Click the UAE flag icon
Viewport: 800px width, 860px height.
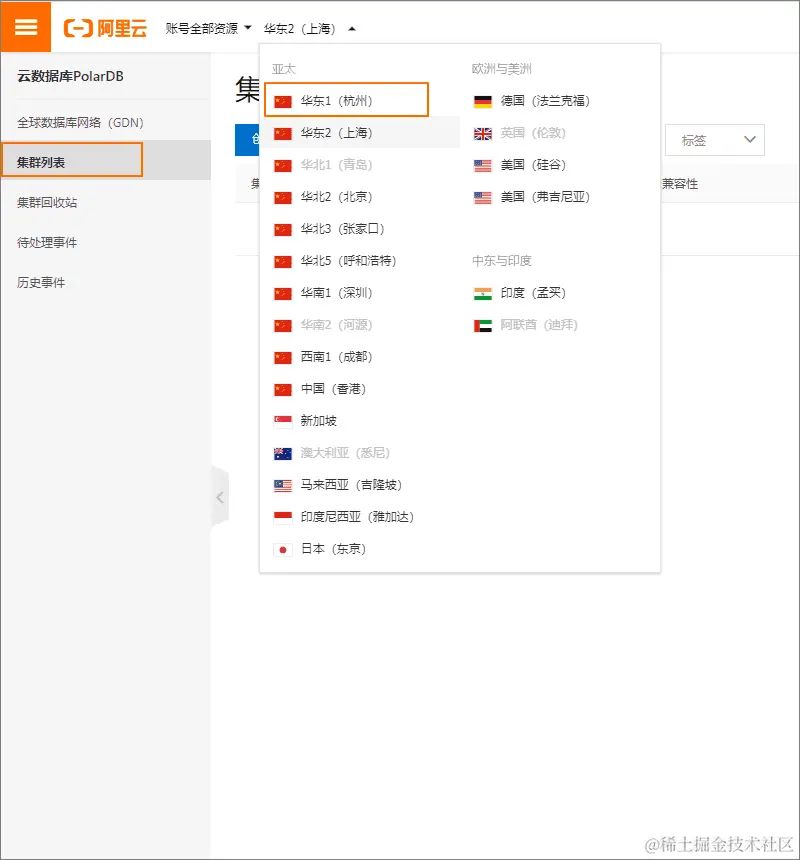click(x=483, y=326)
